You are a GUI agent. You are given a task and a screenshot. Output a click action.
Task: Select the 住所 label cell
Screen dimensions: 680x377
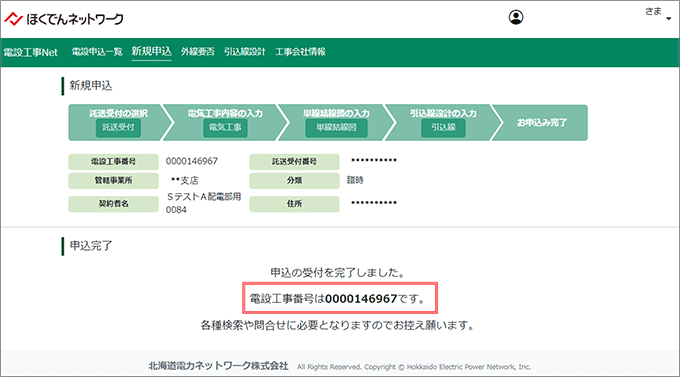pos(294,203)
